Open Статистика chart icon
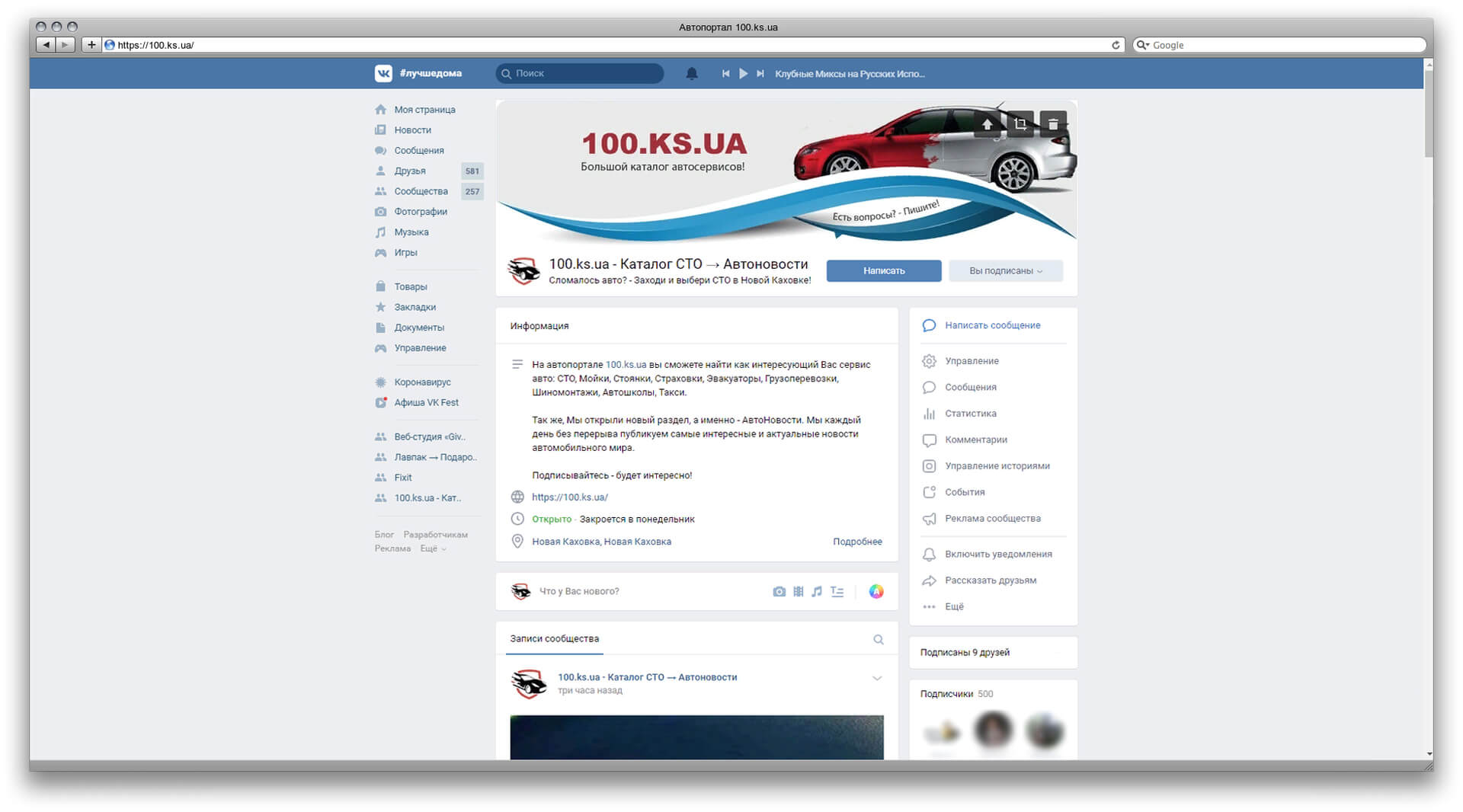Screen dimensions: 1463x812 click(929, 414)
